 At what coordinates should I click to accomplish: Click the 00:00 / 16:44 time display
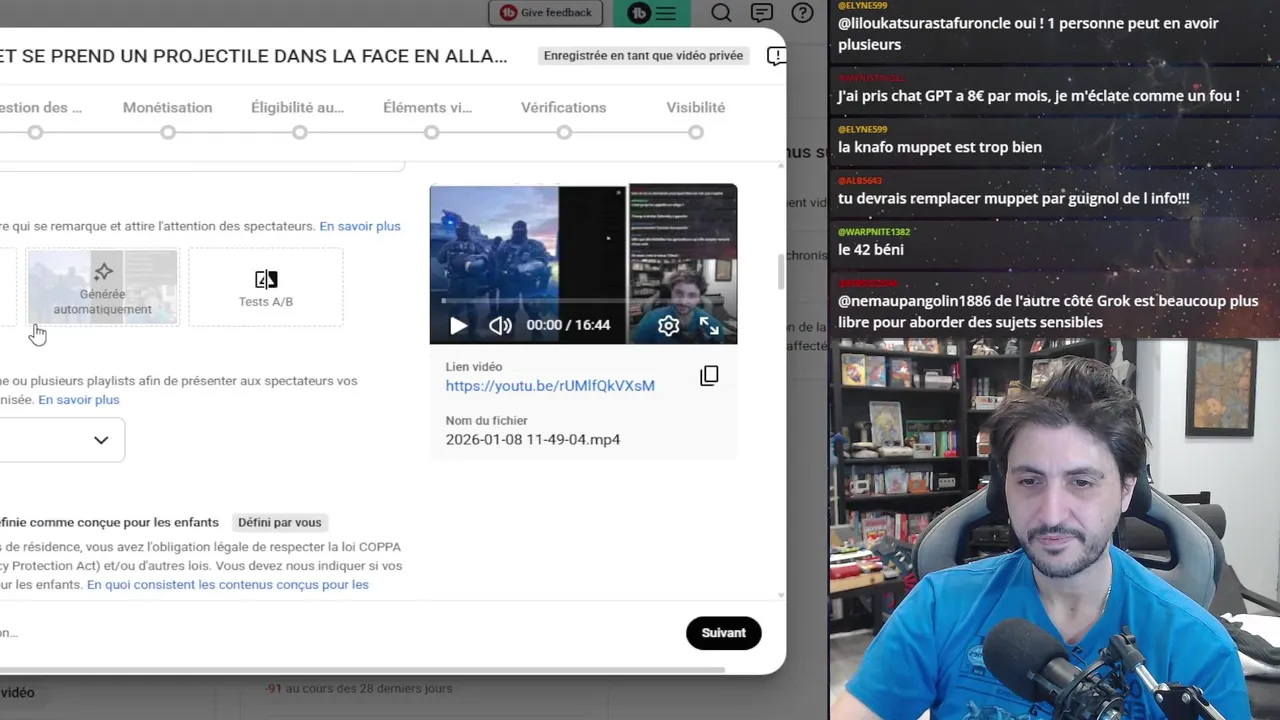click(x=568, y=325)
